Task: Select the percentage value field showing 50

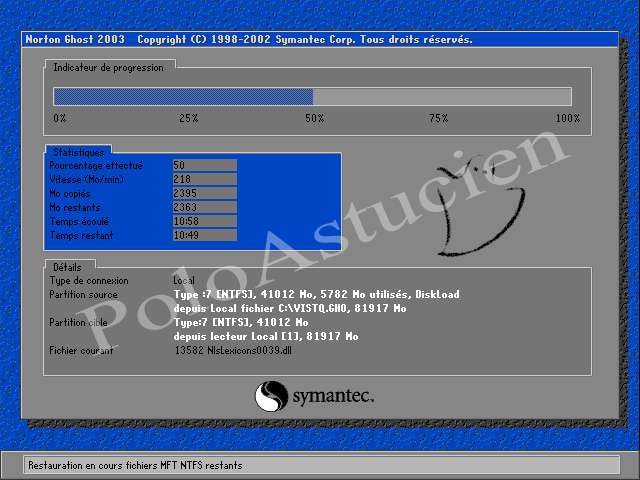Action: (205, 165)
